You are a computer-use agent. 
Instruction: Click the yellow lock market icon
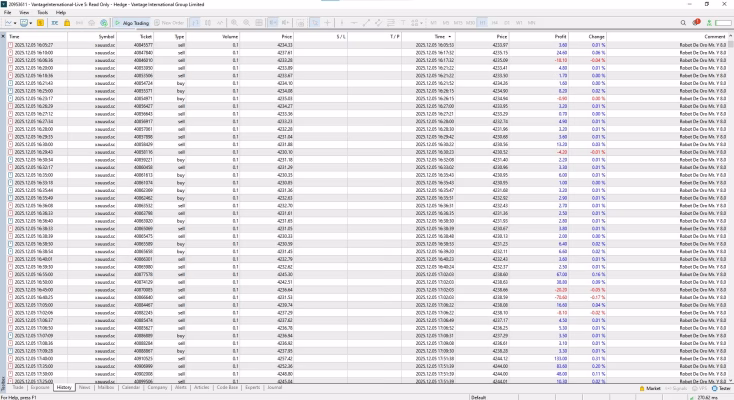pos(67,22)
